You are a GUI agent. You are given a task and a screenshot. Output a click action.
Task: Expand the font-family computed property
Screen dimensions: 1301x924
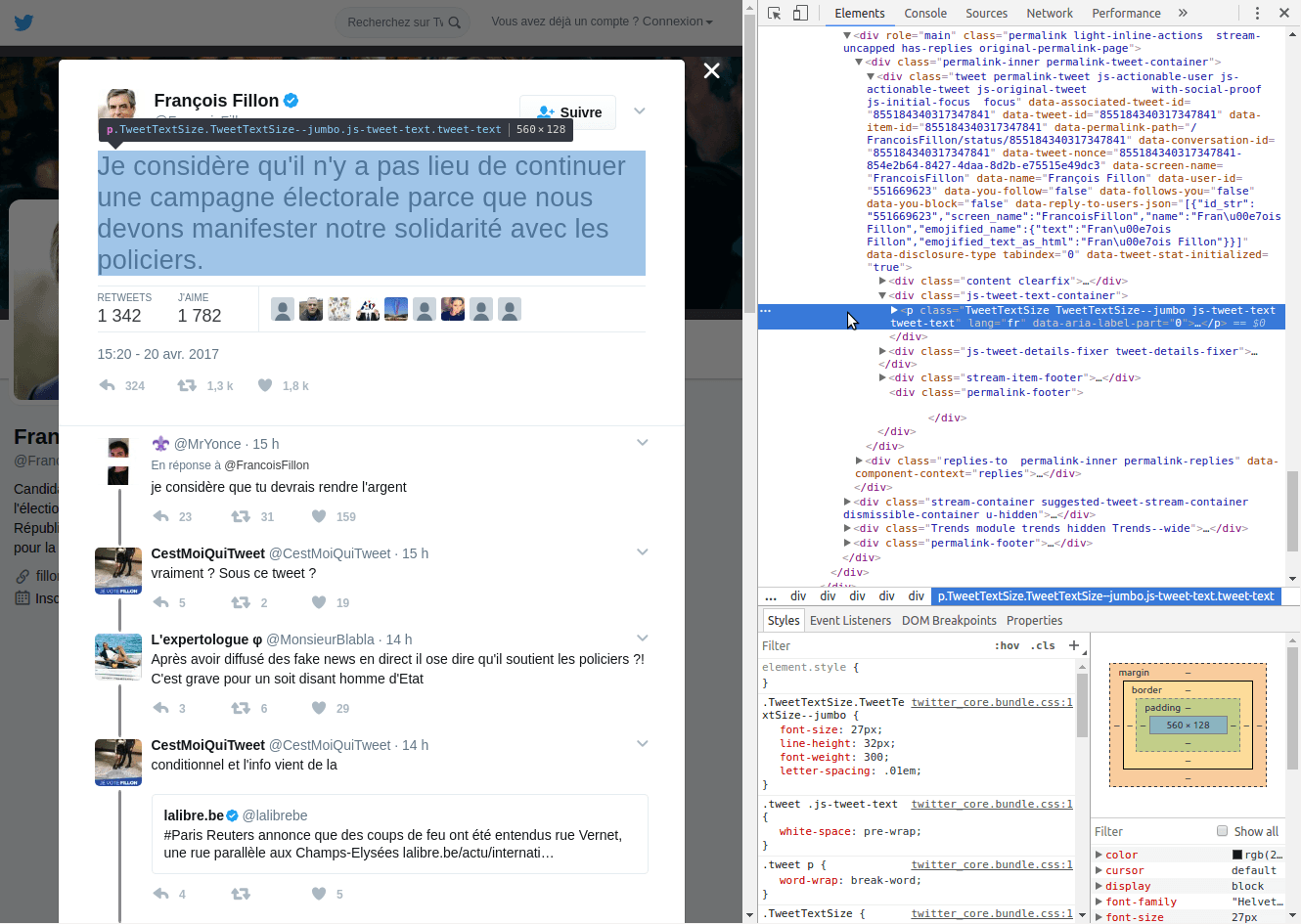pyautogui.click(x=1099, y=902)
